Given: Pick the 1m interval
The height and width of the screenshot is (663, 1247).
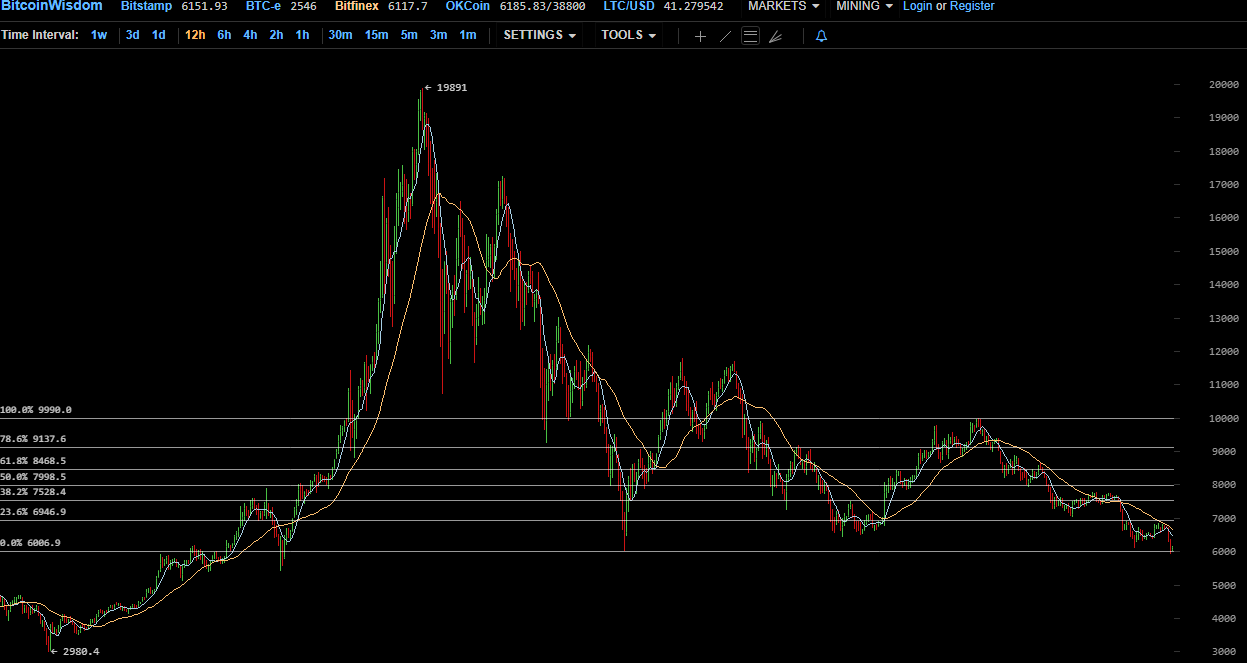Looking at the screenshot, I should click(467, 35).
